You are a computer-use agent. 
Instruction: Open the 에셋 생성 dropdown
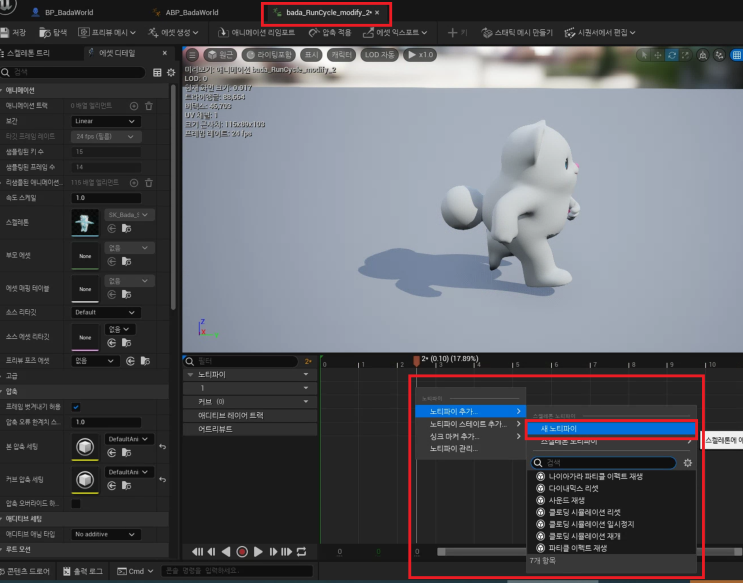[173, 33]
